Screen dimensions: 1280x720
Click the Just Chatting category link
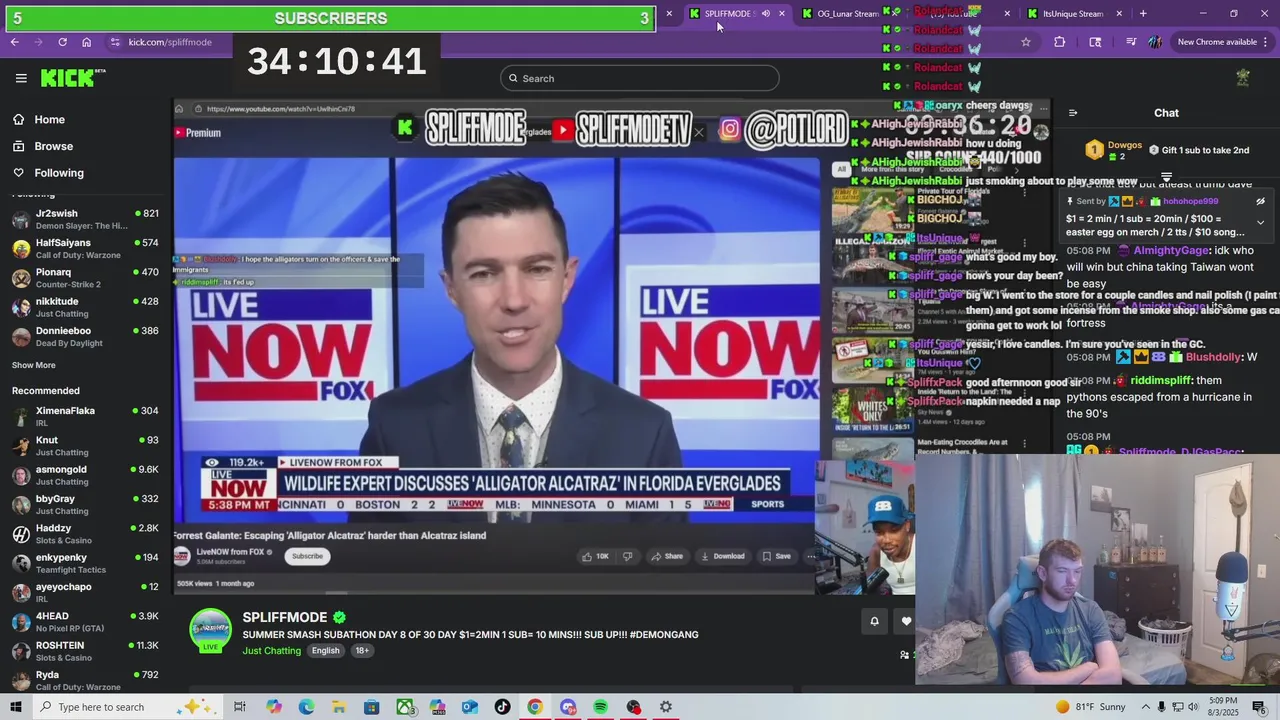271,651
